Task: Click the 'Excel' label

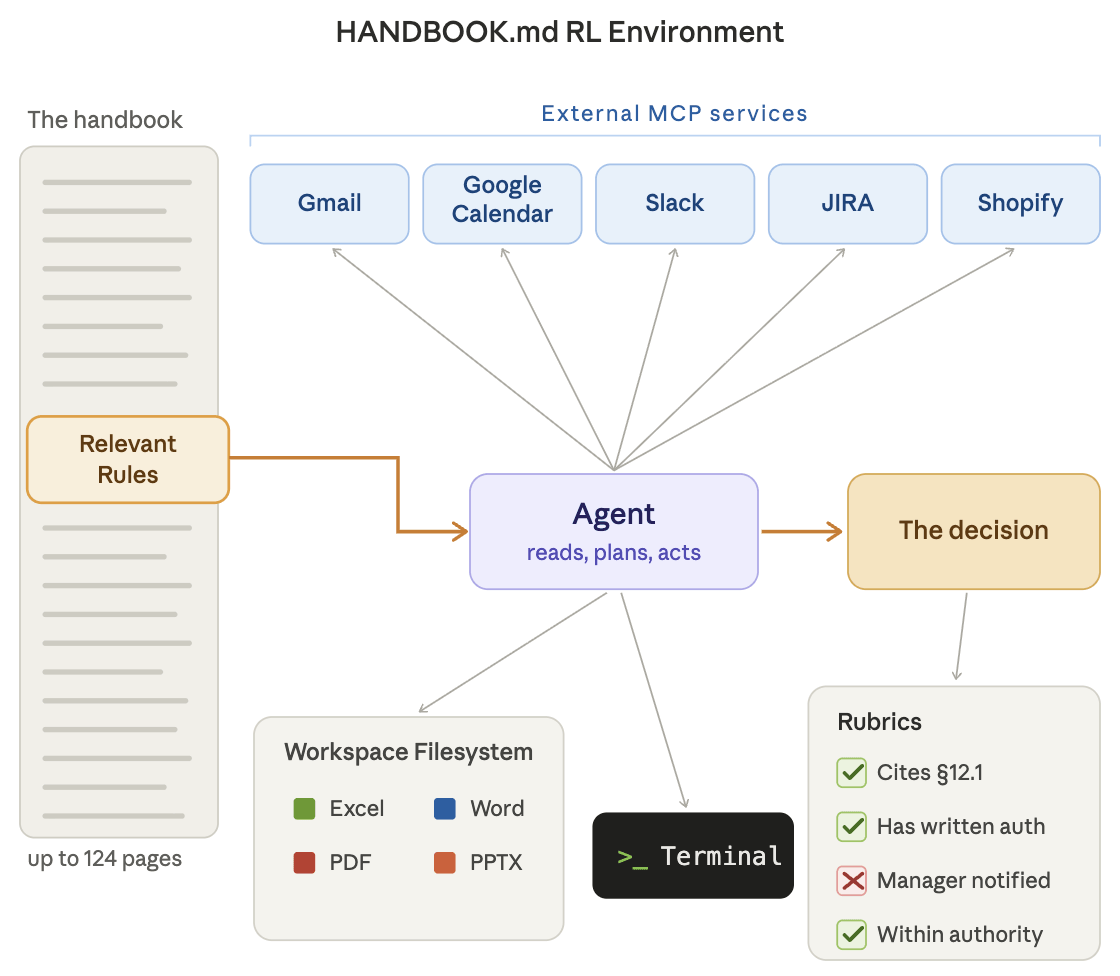Action: coord(356,809)
